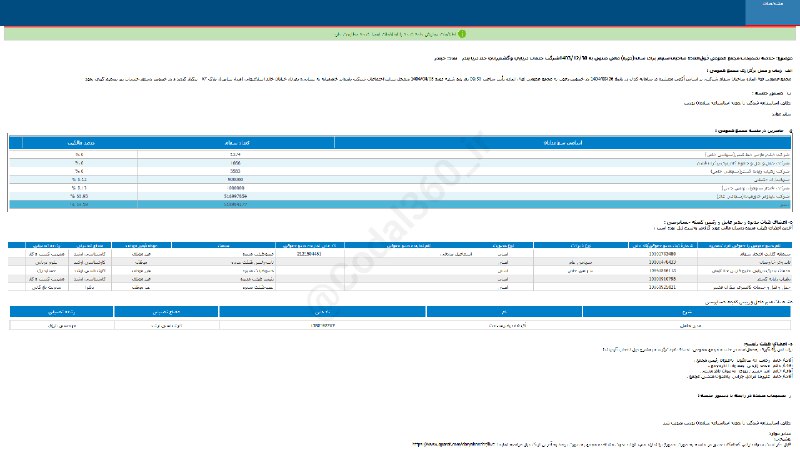Click the green info icon in the notice bar

click(x=462, y=34)
